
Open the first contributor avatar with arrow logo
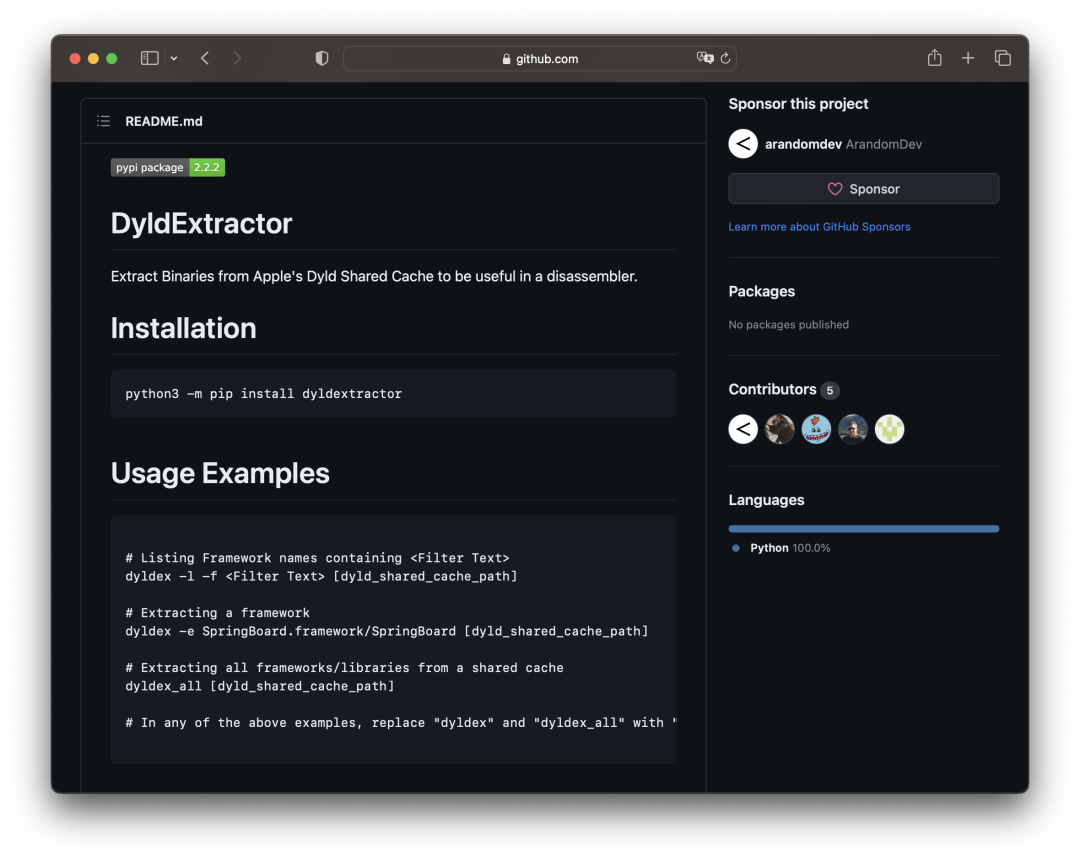[x=743, y=429]
